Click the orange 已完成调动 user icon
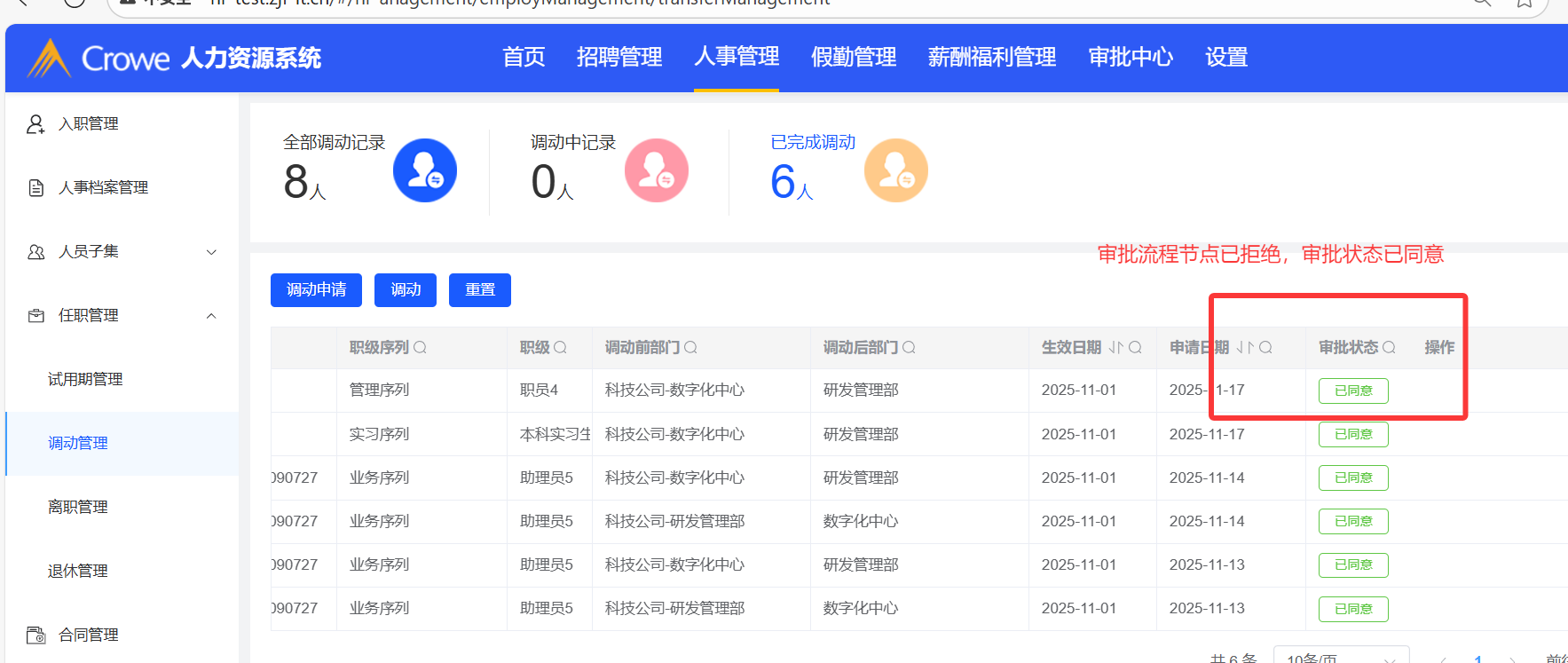 coord(895,170)
